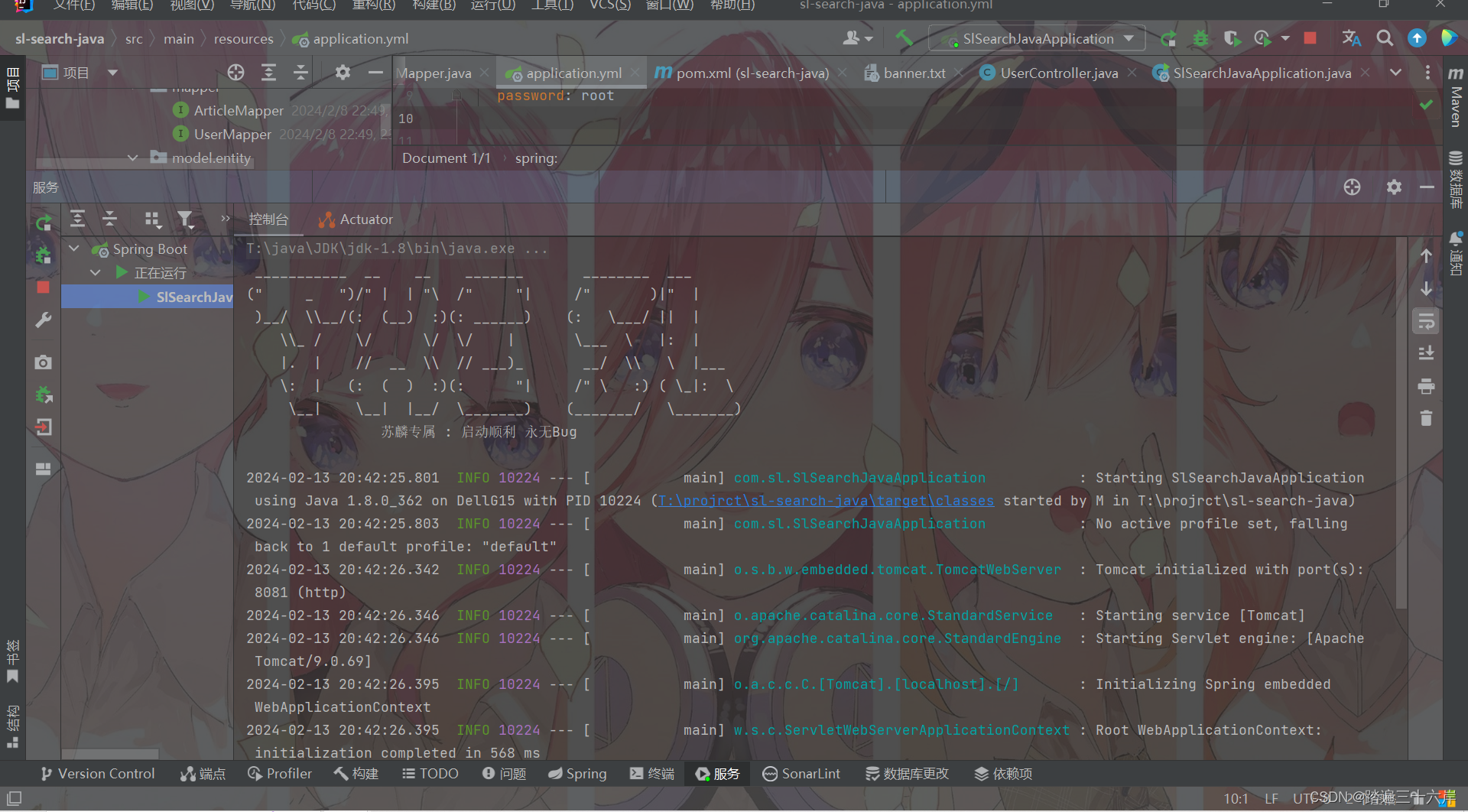
Task: Open the Maven tool window on right sidebar
Action: coord(1456,96)
